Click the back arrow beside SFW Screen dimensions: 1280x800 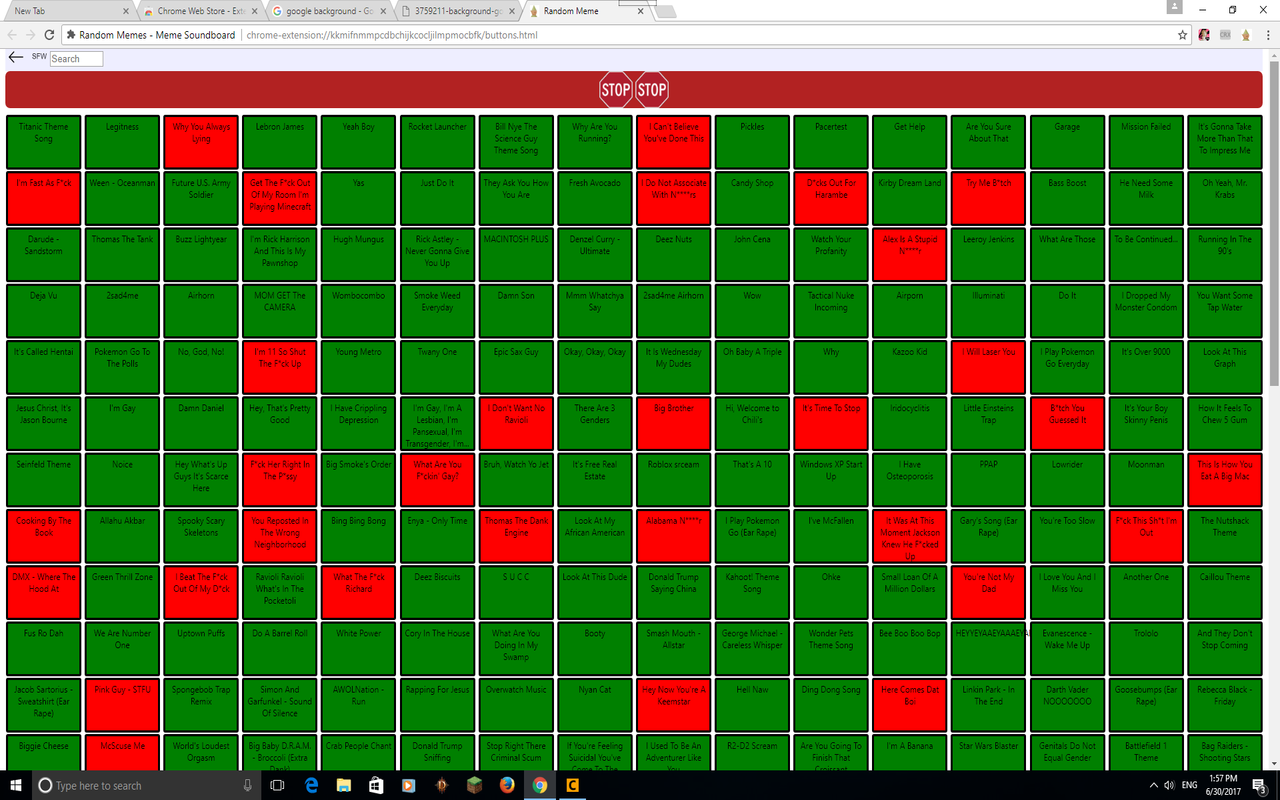[x=15, y=58]
